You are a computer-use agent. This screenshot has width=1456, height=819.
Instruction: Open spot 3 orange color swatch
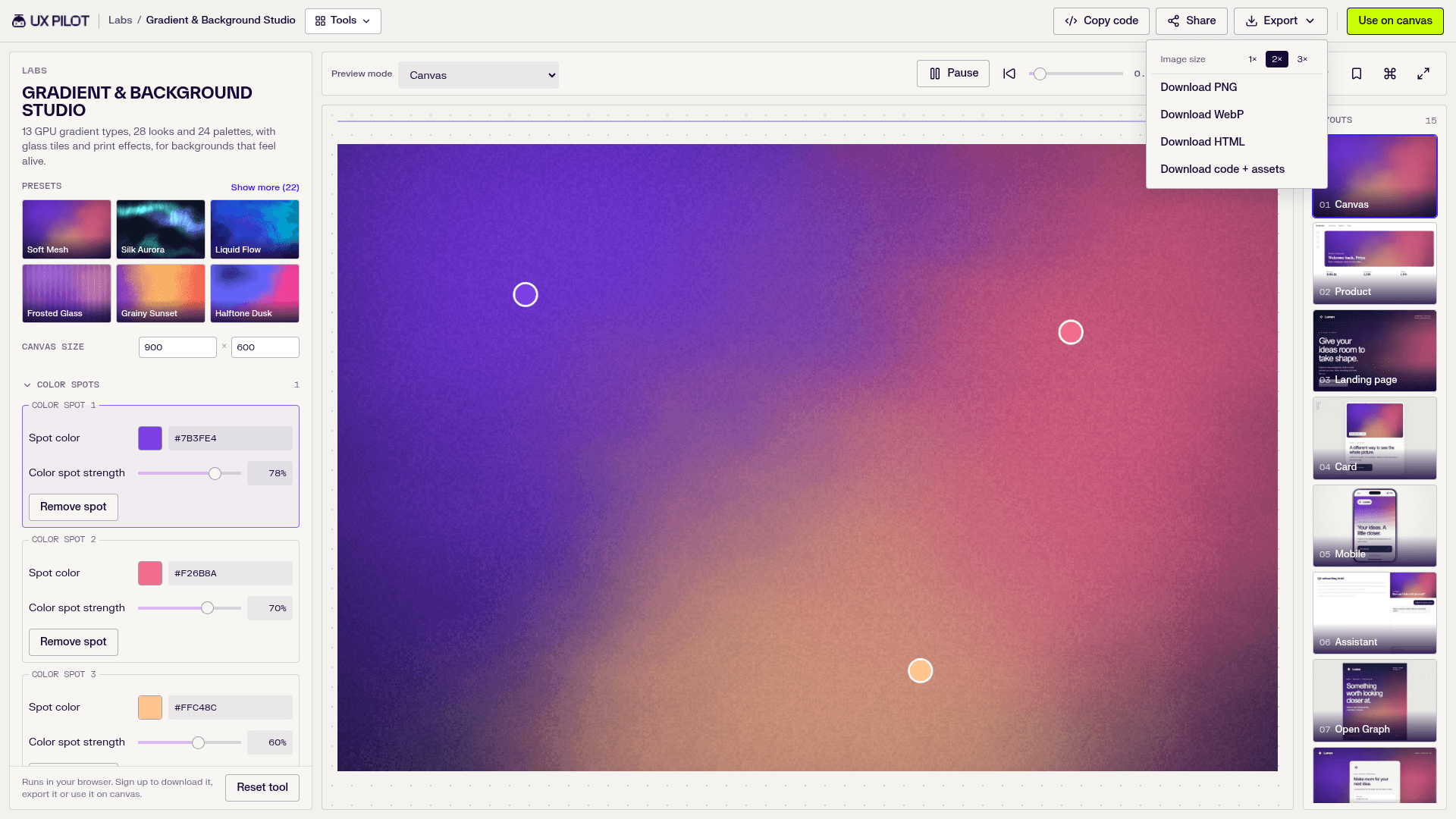150,708
